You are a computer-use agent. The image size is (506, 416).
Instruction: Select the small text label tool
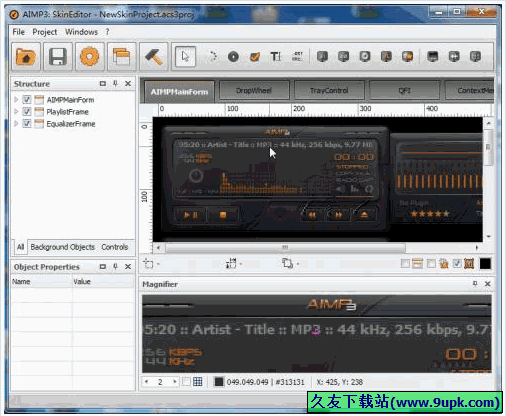pyautogui.click(x=297, y=56)
